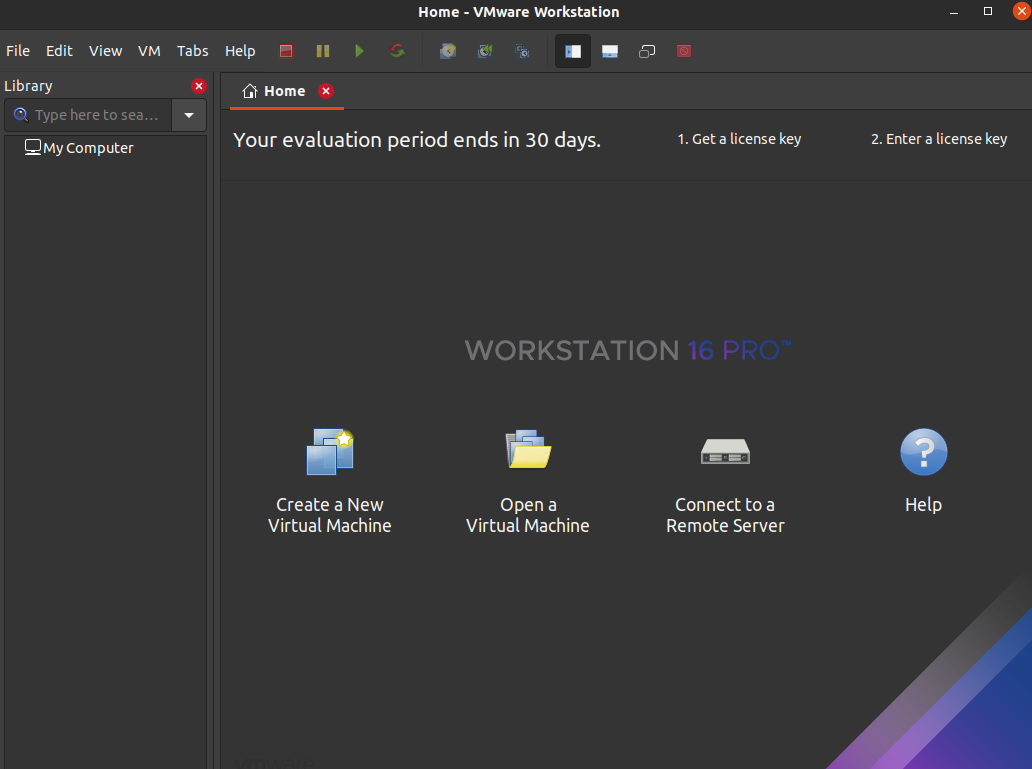The width and height of the screenshot is (1032, 769).
Task: Select My Computer in the library tree
Action: [x=79, y=147]
